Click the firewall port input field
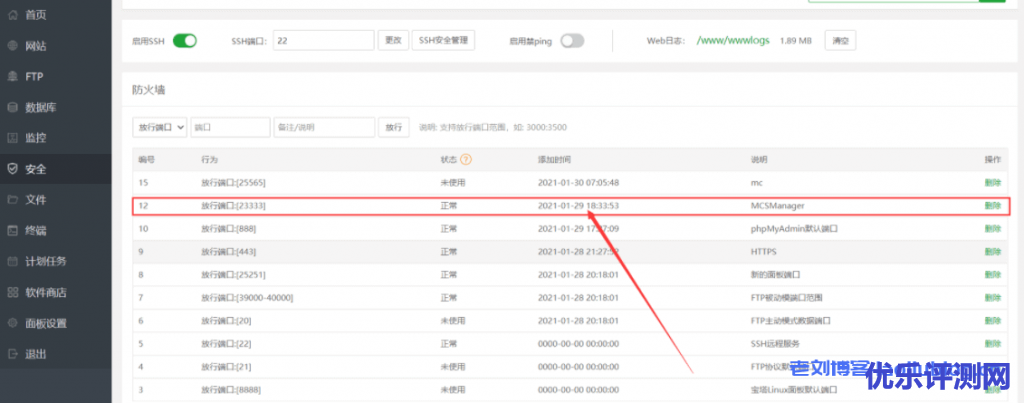The image size is (1024, 403). pyautogui.click(x=230, y=127)
